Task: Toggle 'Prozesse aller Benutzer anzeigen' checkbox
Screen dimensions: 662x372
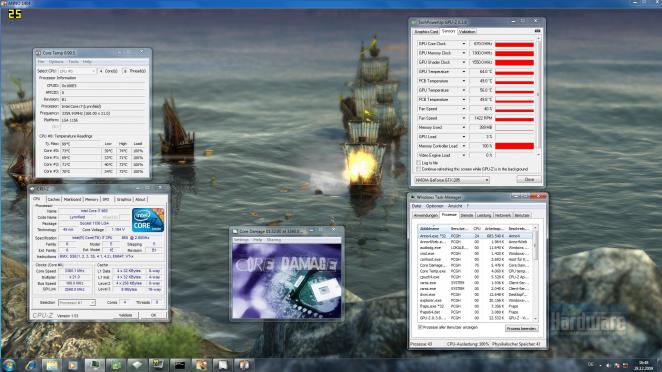Action: pyautogui.click(x=420, y=327)
